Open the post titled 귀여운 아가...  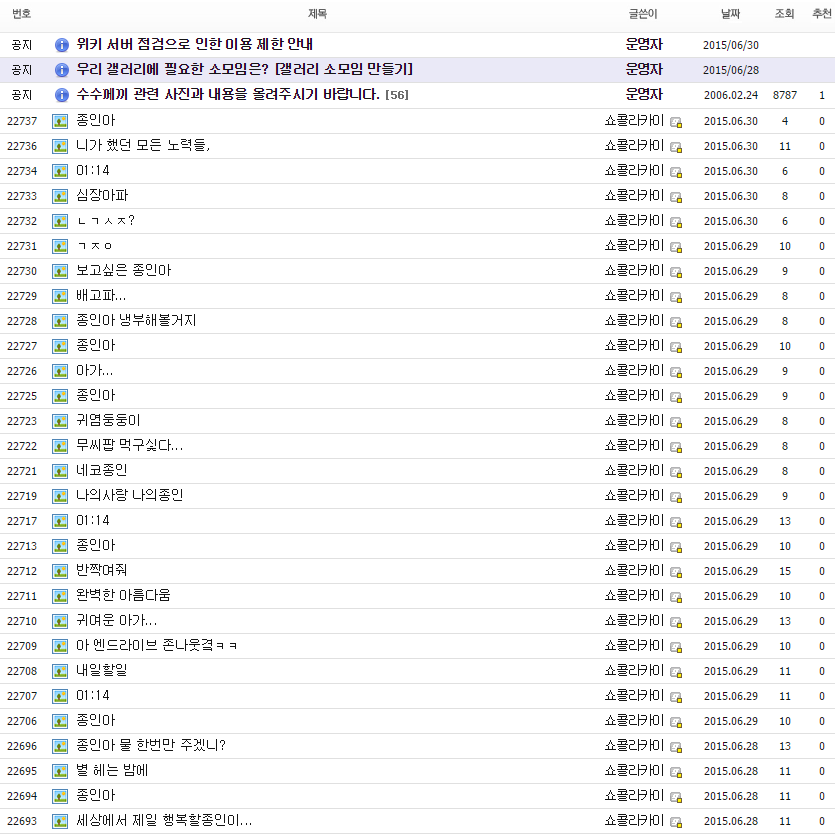[116, 620]
